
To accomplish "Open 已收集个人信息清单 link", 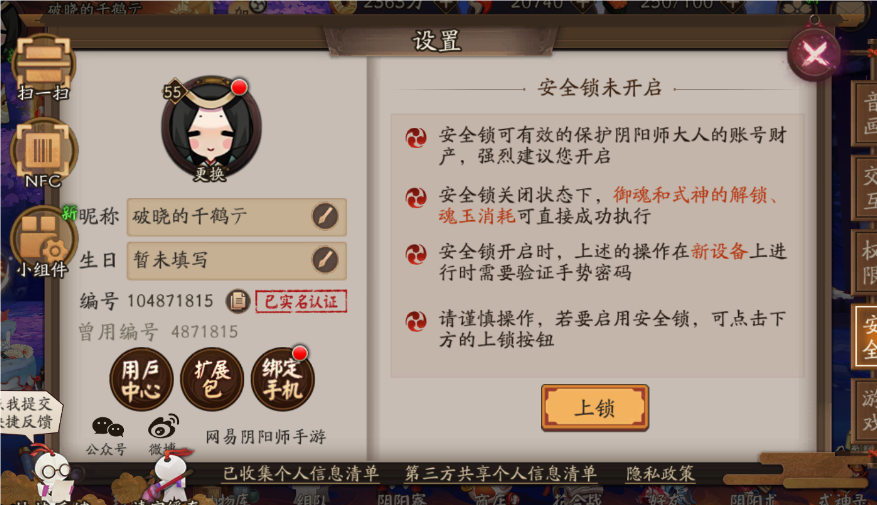I will (301, 474).
